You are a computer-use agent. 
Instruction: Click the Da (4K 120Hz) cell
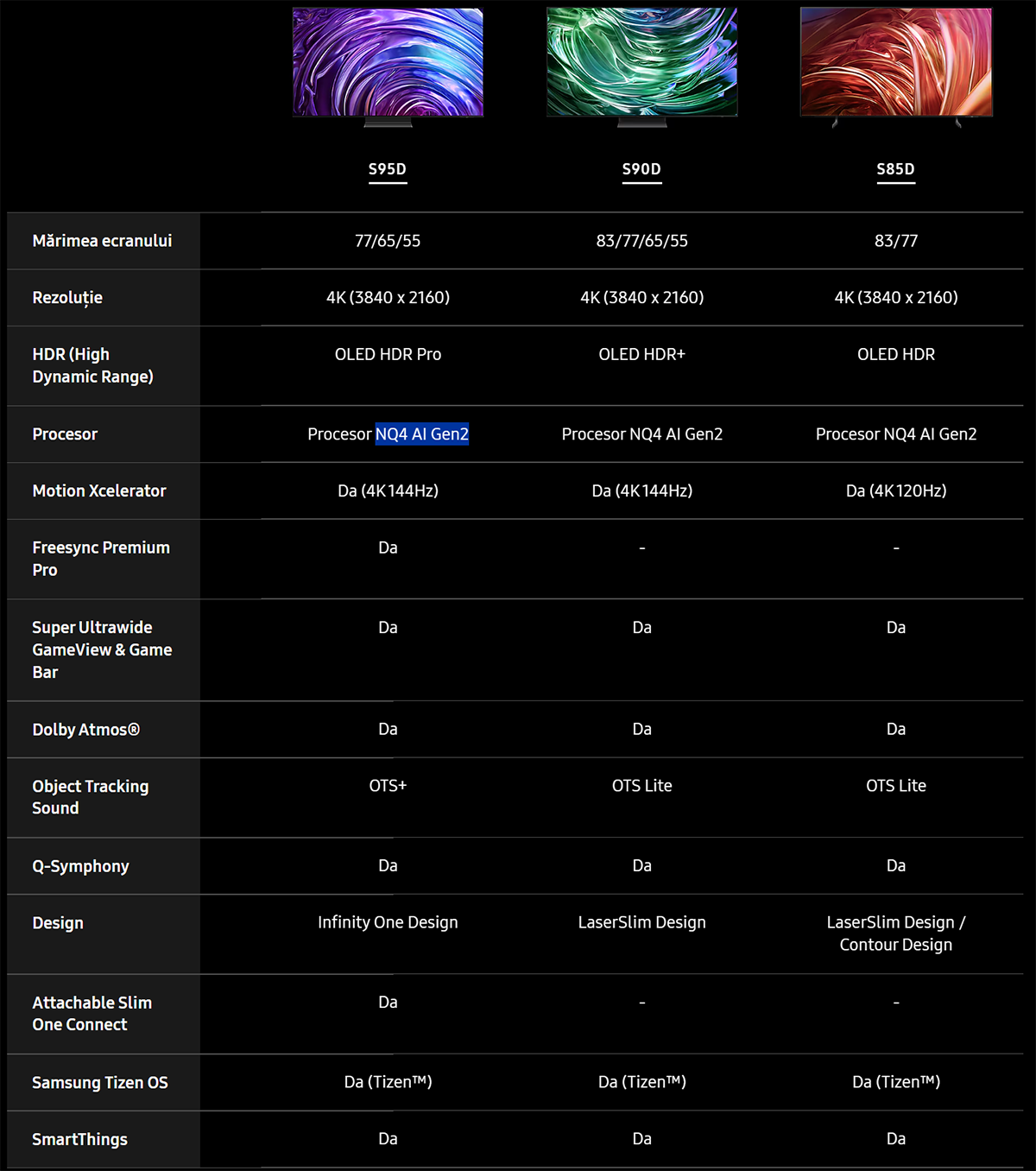coord(896,491)
